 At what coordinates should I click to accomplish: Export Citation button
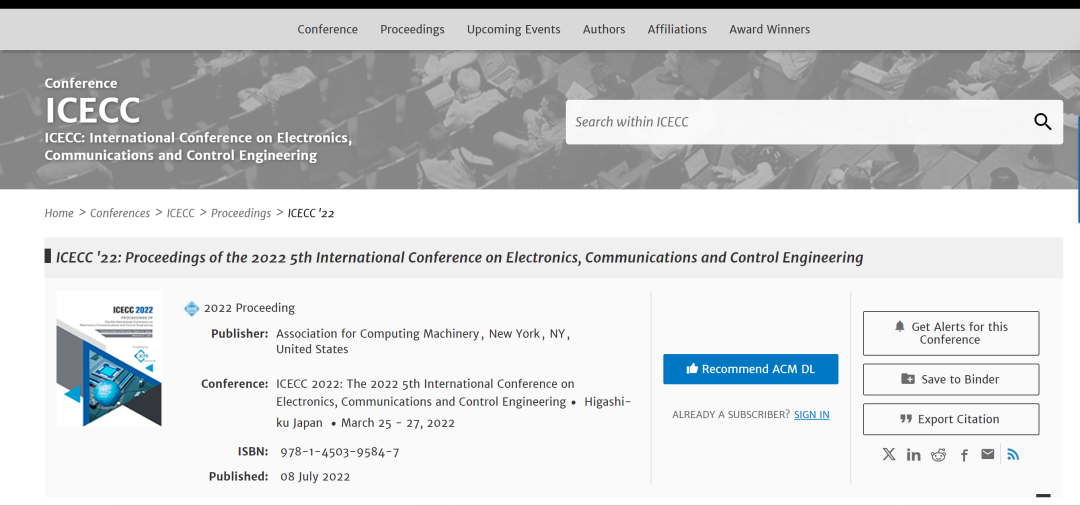[950, 419]
